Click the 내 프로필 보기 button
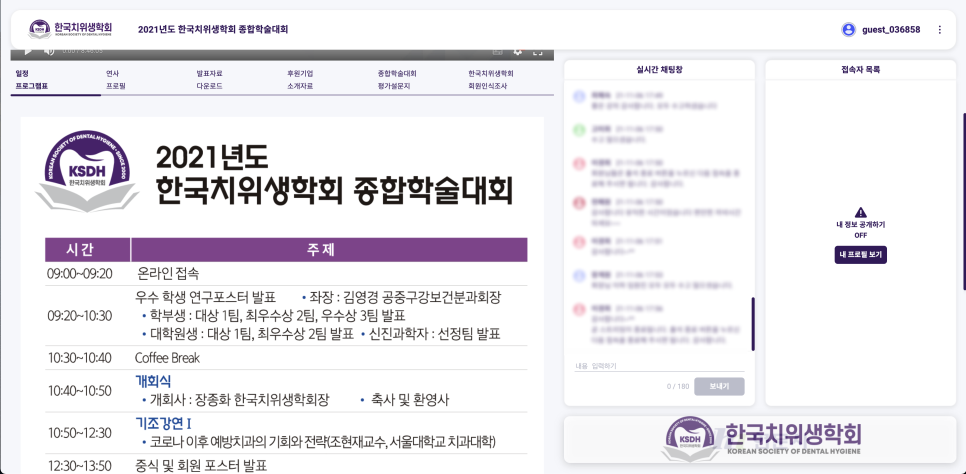Viewport: 966px width, 474px height. point(861,255)
